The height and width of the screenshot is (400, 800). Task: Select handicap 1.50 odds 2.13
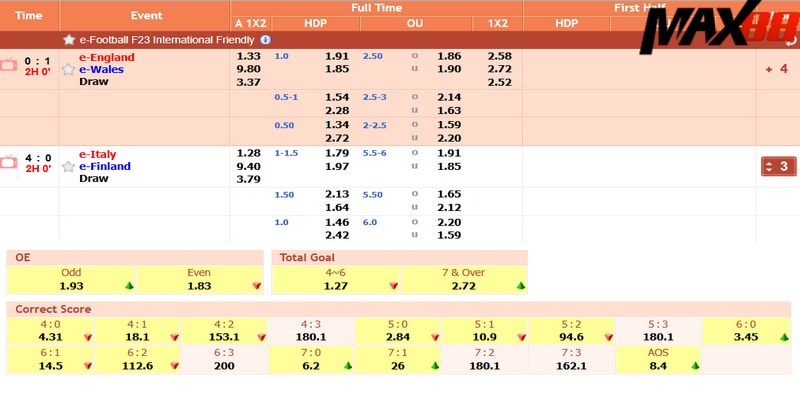337,194
